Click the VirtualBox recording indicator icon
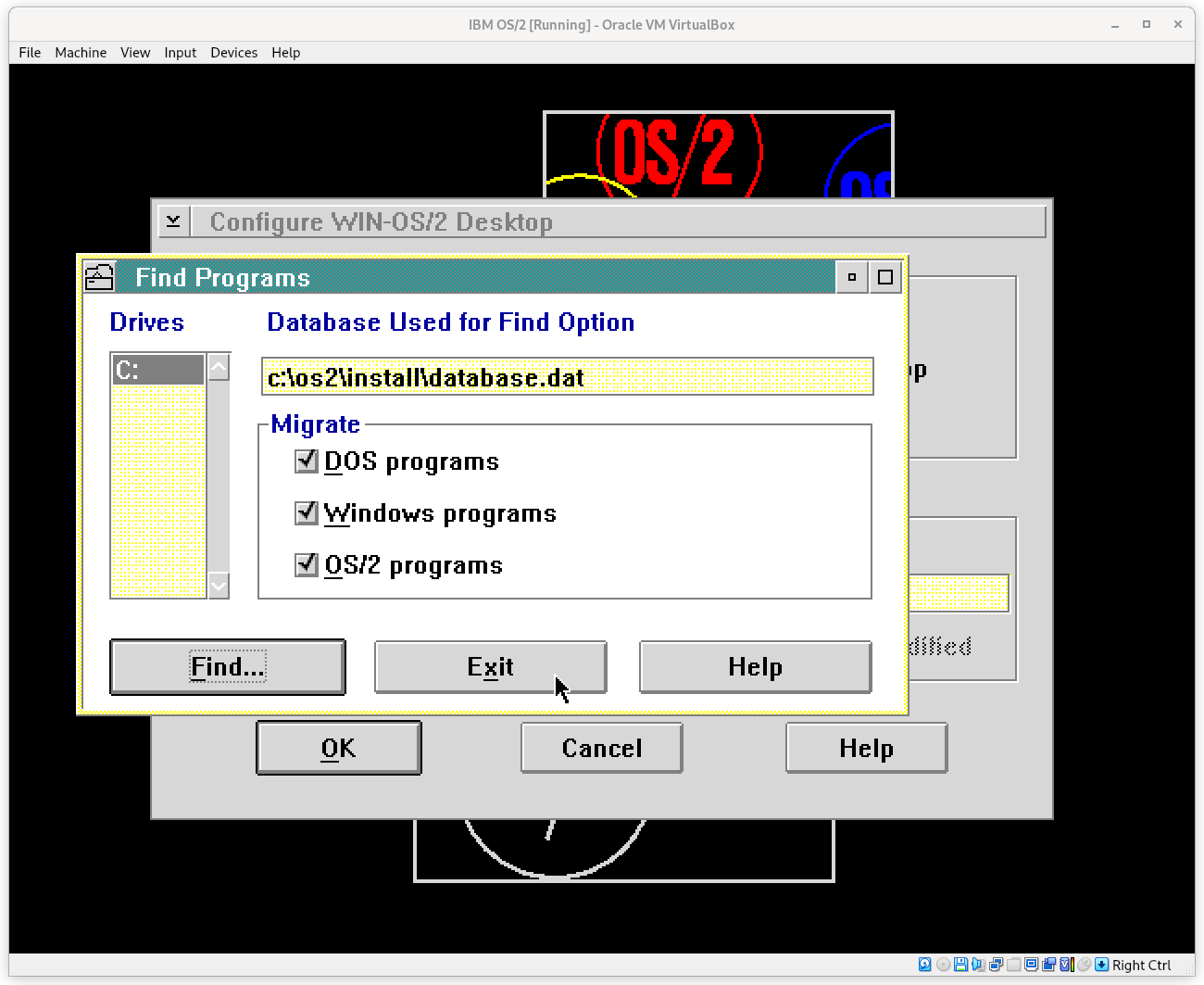 pyautogui.click(x=1048, y=965)
